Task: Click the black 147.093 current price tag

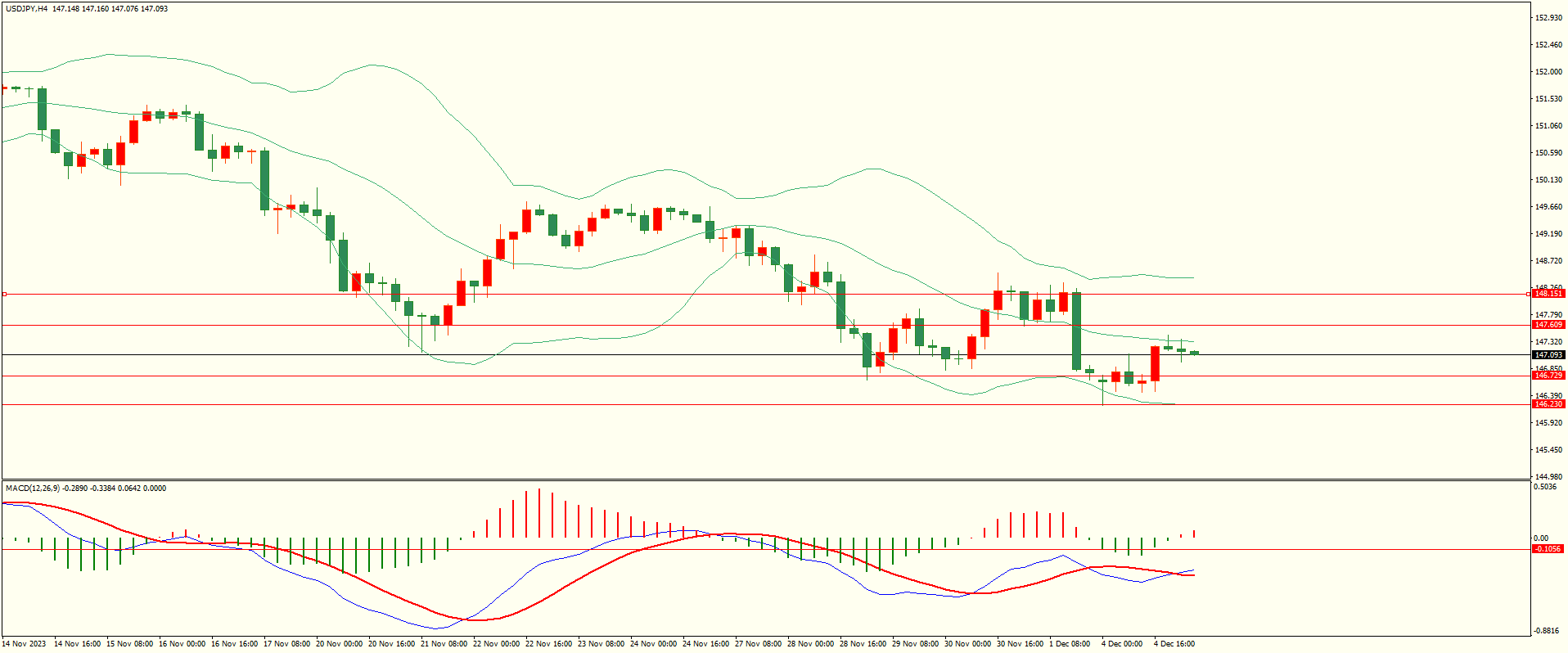Action: (1548, 355)
